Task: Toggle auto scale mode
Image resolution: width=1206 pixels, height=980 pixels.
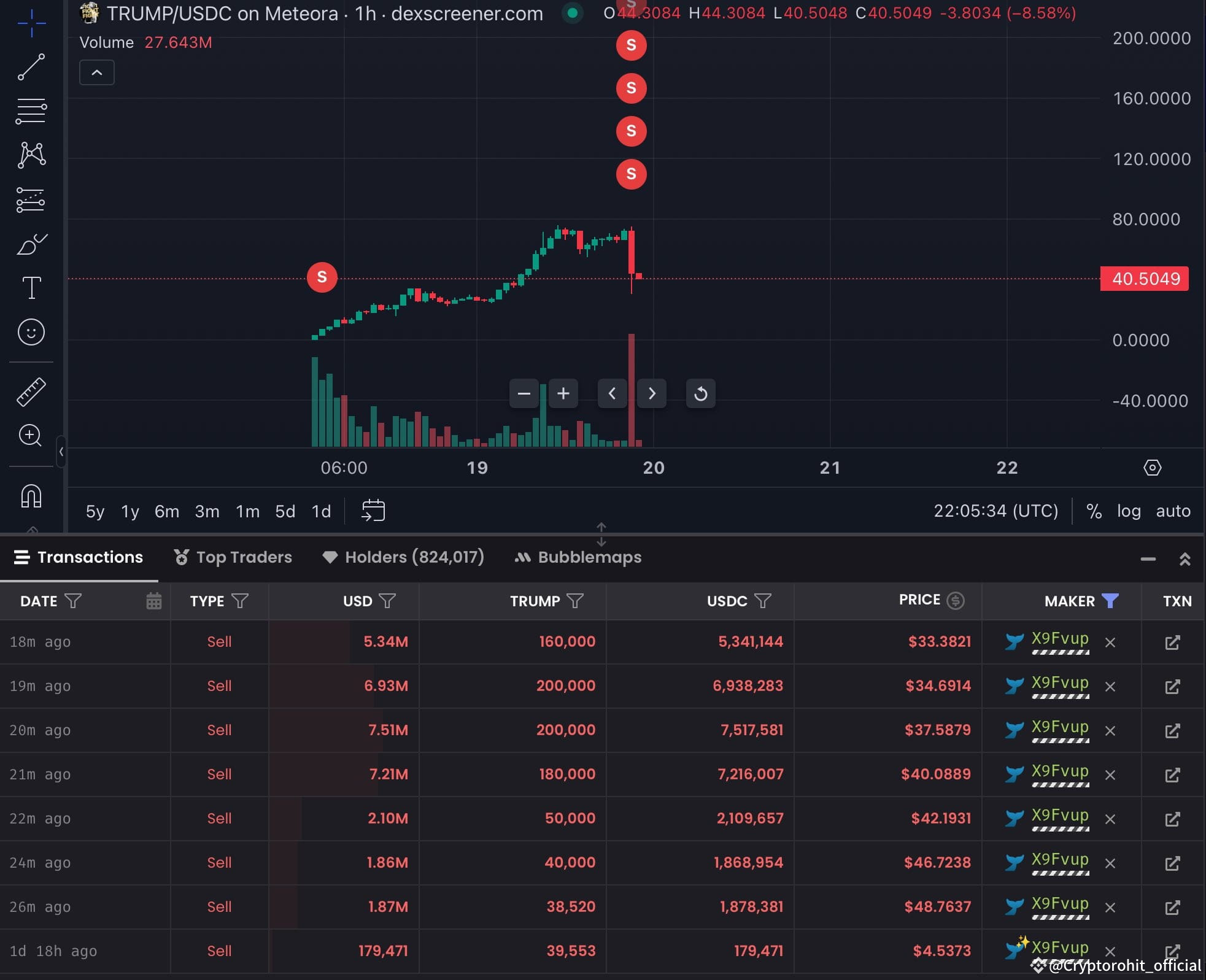Action: (1173, 511)
